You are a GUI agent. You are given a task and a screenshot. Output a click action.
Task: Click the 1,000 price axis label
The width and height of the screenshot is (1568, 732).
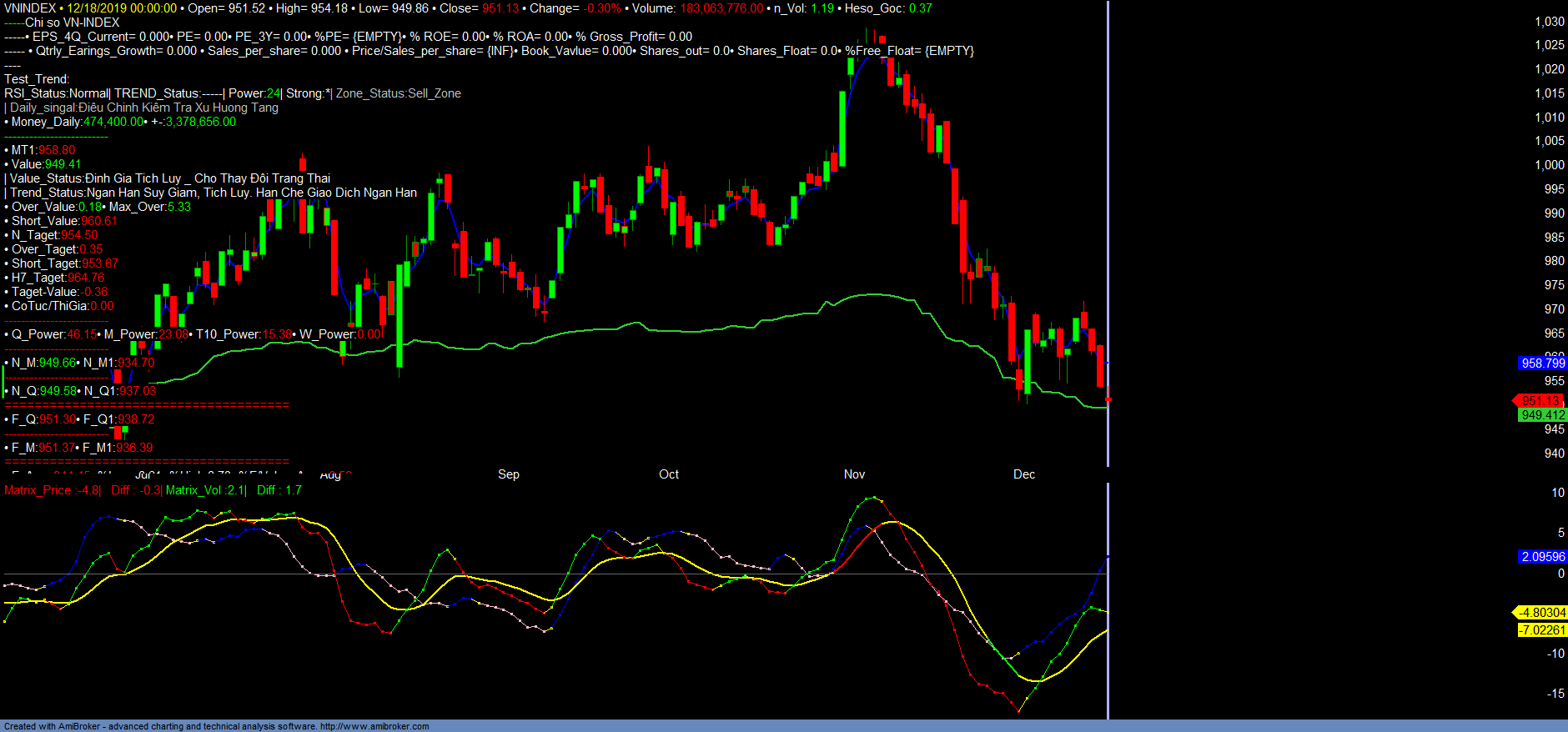[x=1549, y=165]
